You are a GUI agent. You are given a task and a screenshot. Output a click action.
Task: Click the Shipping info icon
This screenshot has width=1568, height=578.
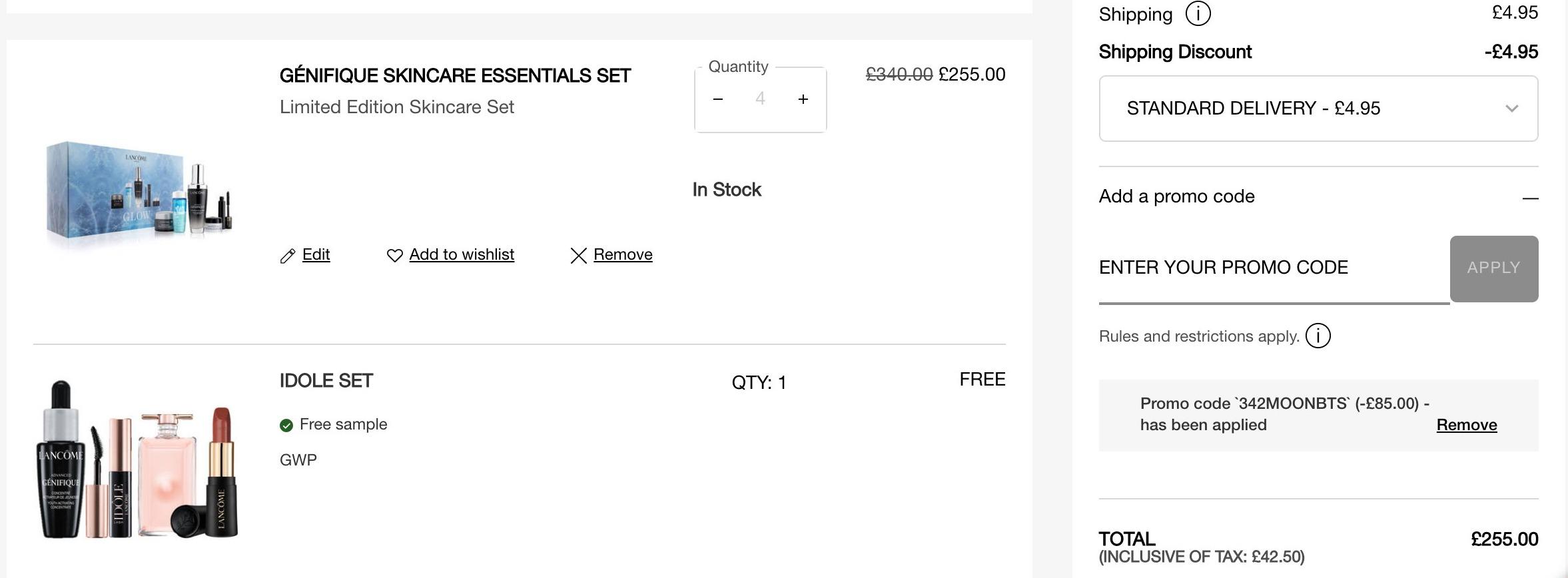[x=1198, y=13]
